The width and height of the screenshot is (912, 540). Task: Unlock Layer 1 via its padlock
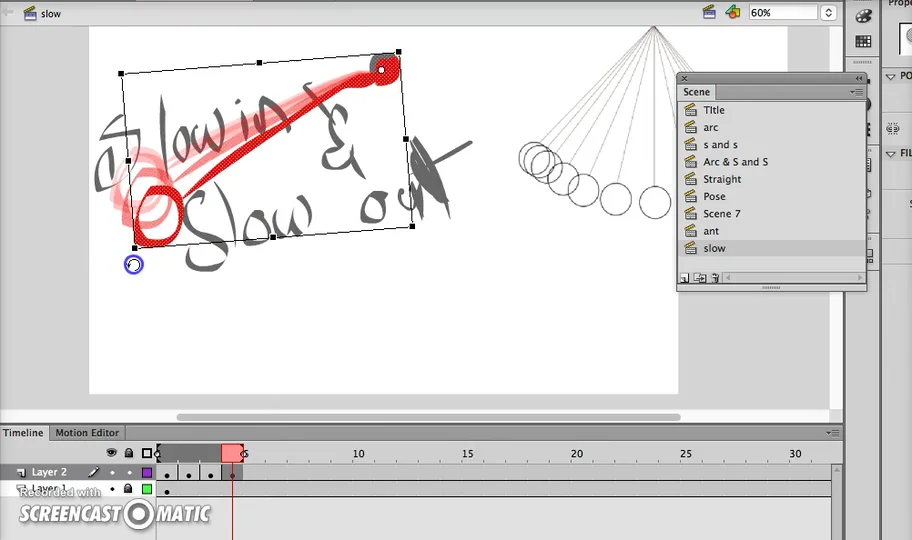click(129, 488)
